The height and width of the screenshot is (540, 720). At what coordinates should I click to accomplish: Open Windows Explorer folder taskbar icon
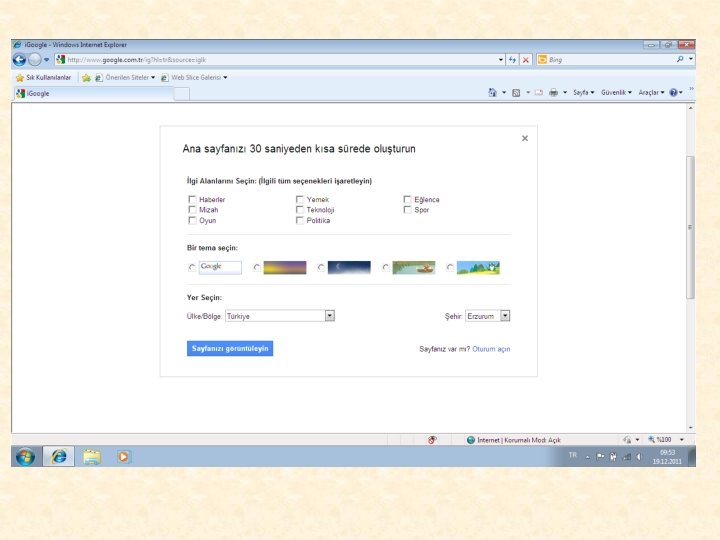coord(92,457)
